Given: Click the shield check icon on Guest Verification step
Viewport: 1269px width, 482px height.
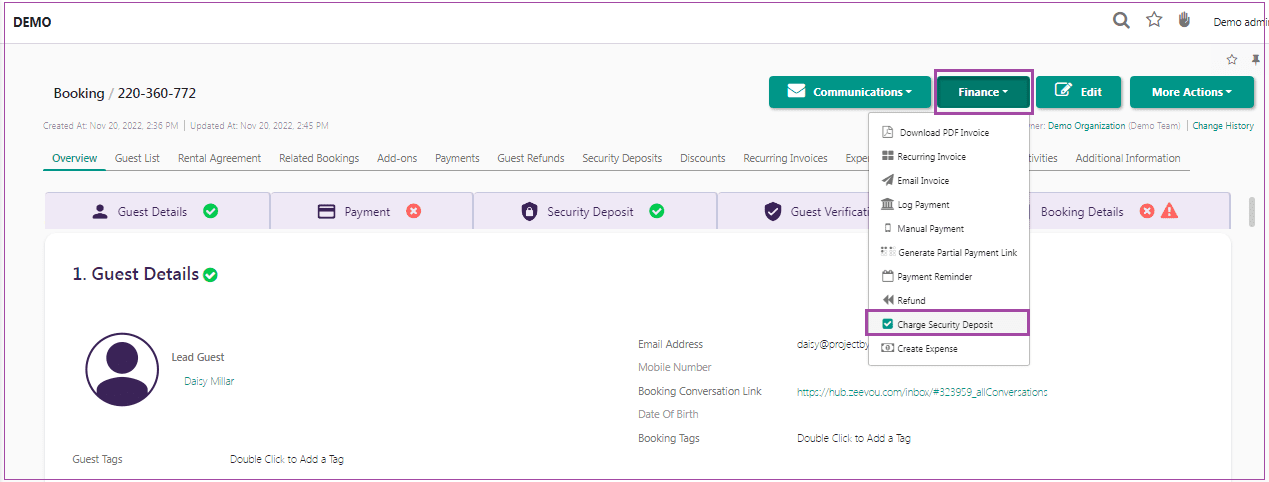Looking at the screenshot, I should click(x=772, y=212).
